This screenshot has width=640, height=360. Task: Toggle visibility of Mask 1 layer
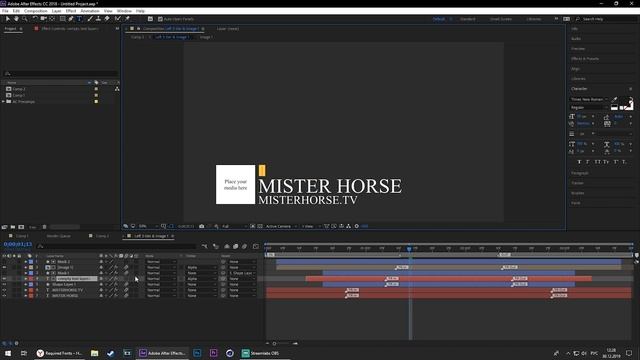pos(4,273)
